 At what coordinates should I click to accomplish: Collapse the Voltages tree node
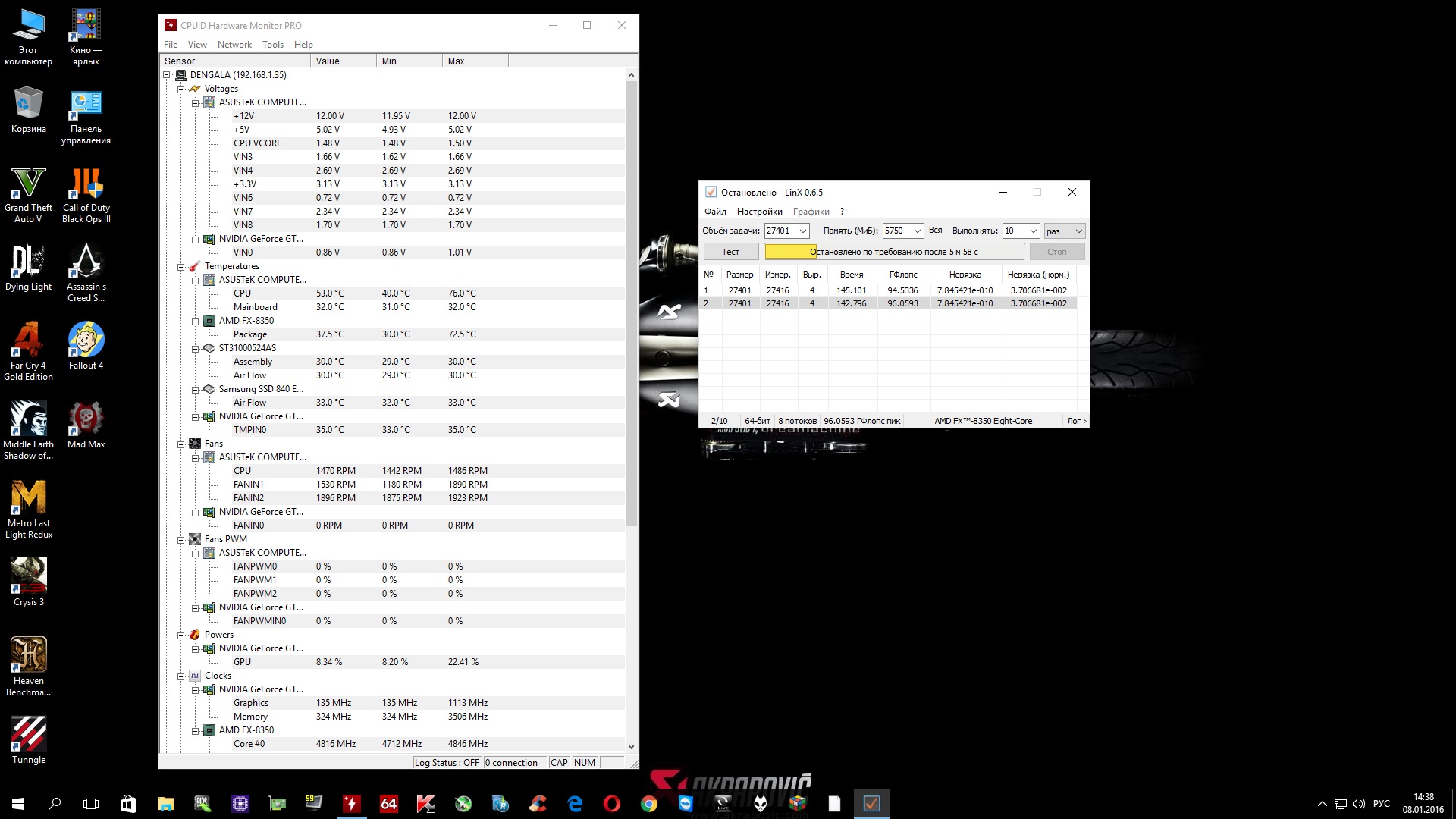click(181, 89)
